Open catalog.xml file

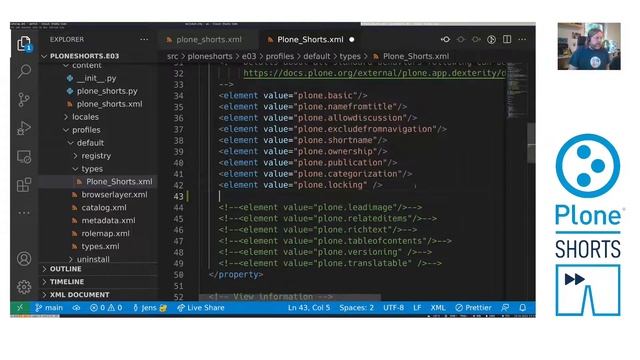(x=104, y=208)
